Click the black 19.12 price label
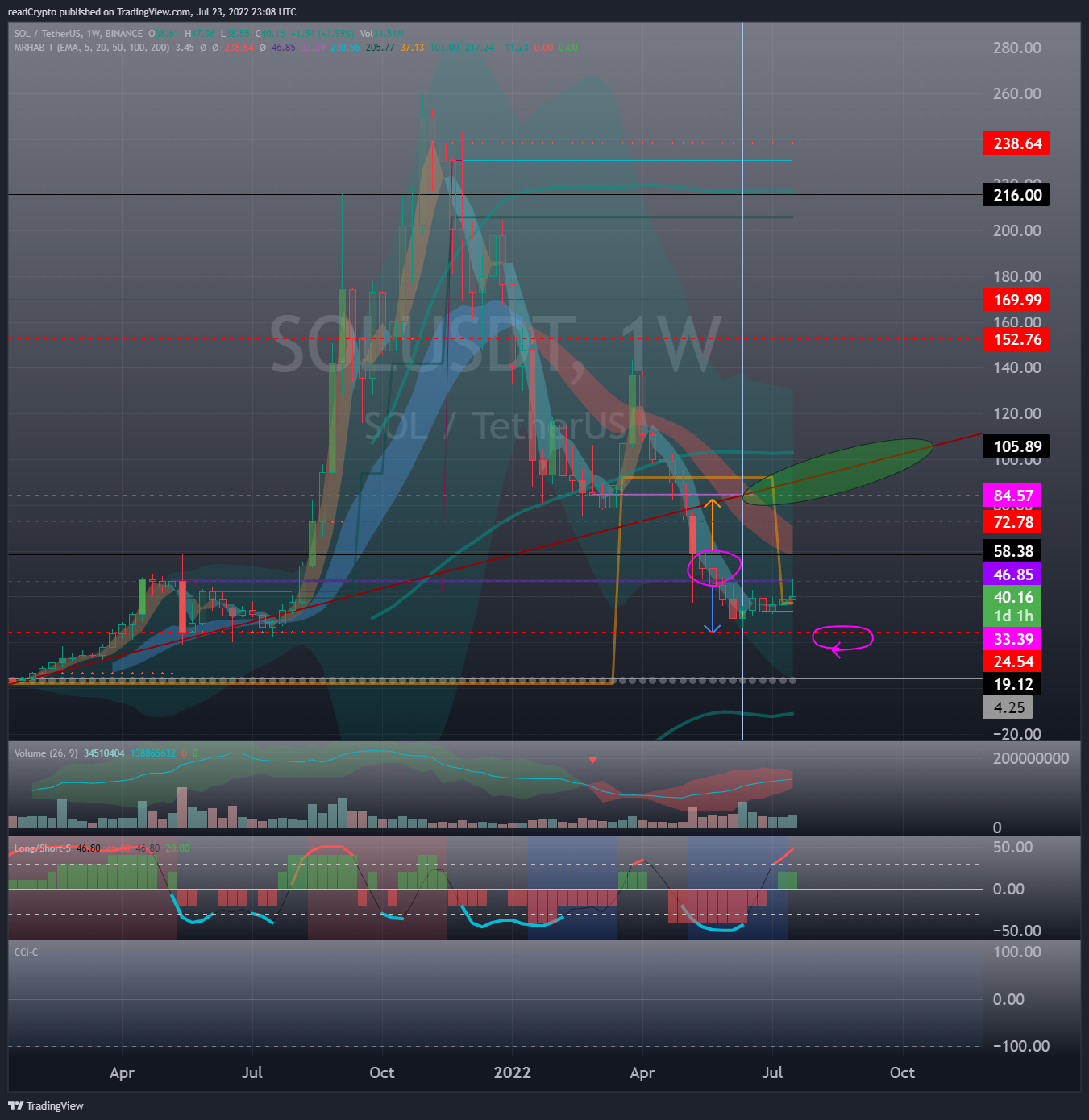 click(1012, 684)
